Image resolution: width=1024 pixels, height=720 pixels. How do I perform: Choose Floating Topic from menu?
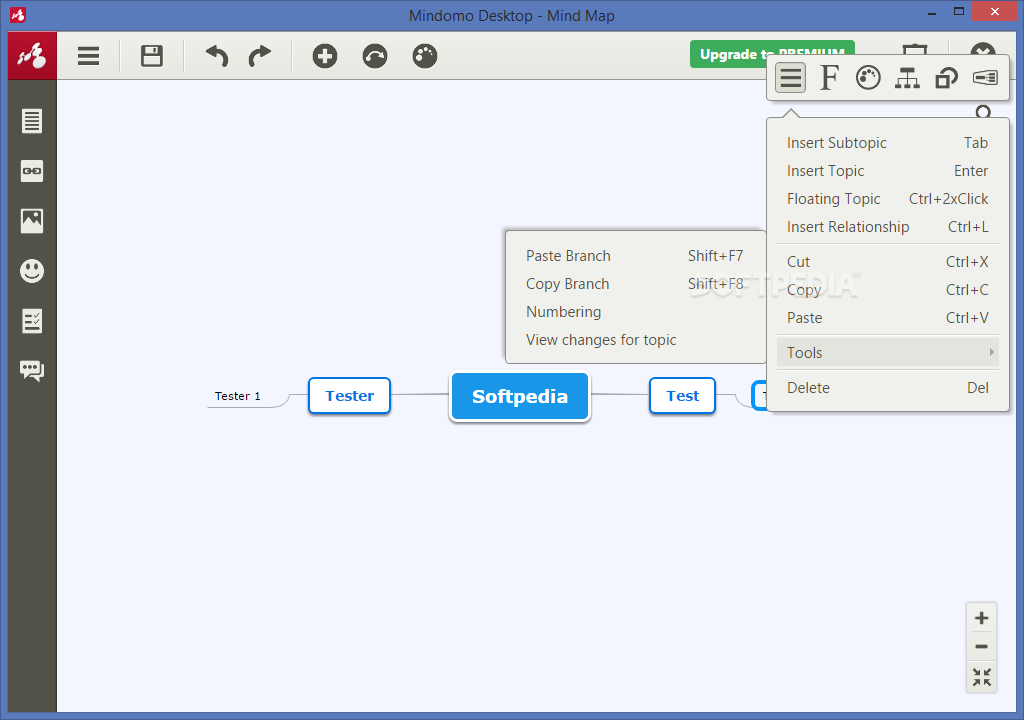(888, 199)
